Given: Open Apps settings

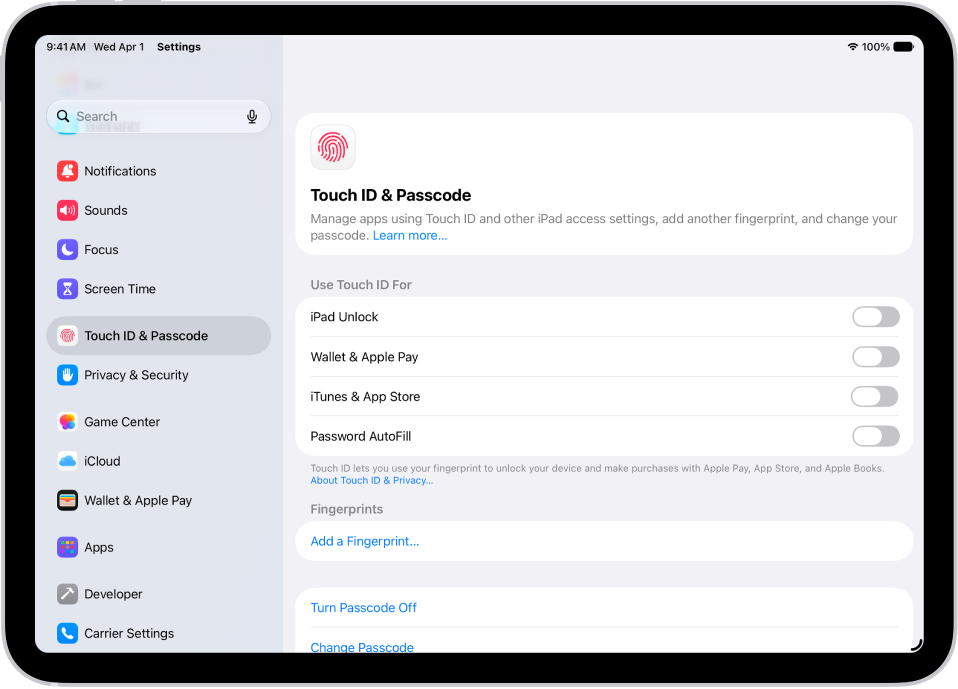Looking at the screenshot, I should pyautogui.click(x=159, y=547).
